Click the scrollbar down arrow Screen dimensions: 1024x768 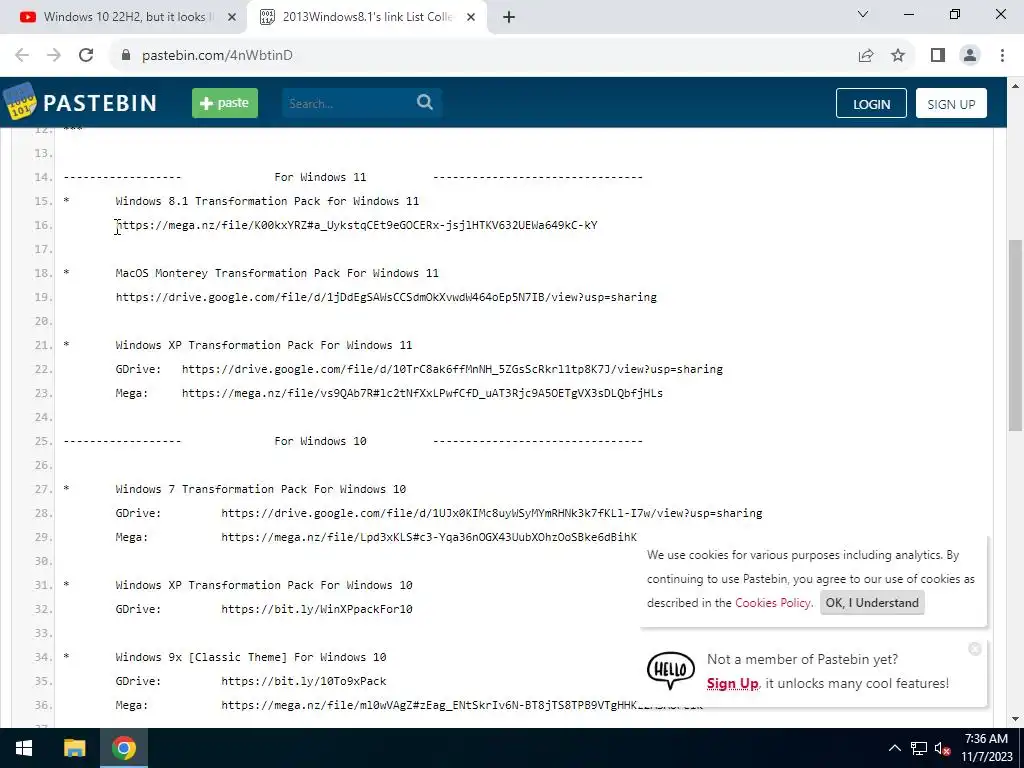[1015, 719]
